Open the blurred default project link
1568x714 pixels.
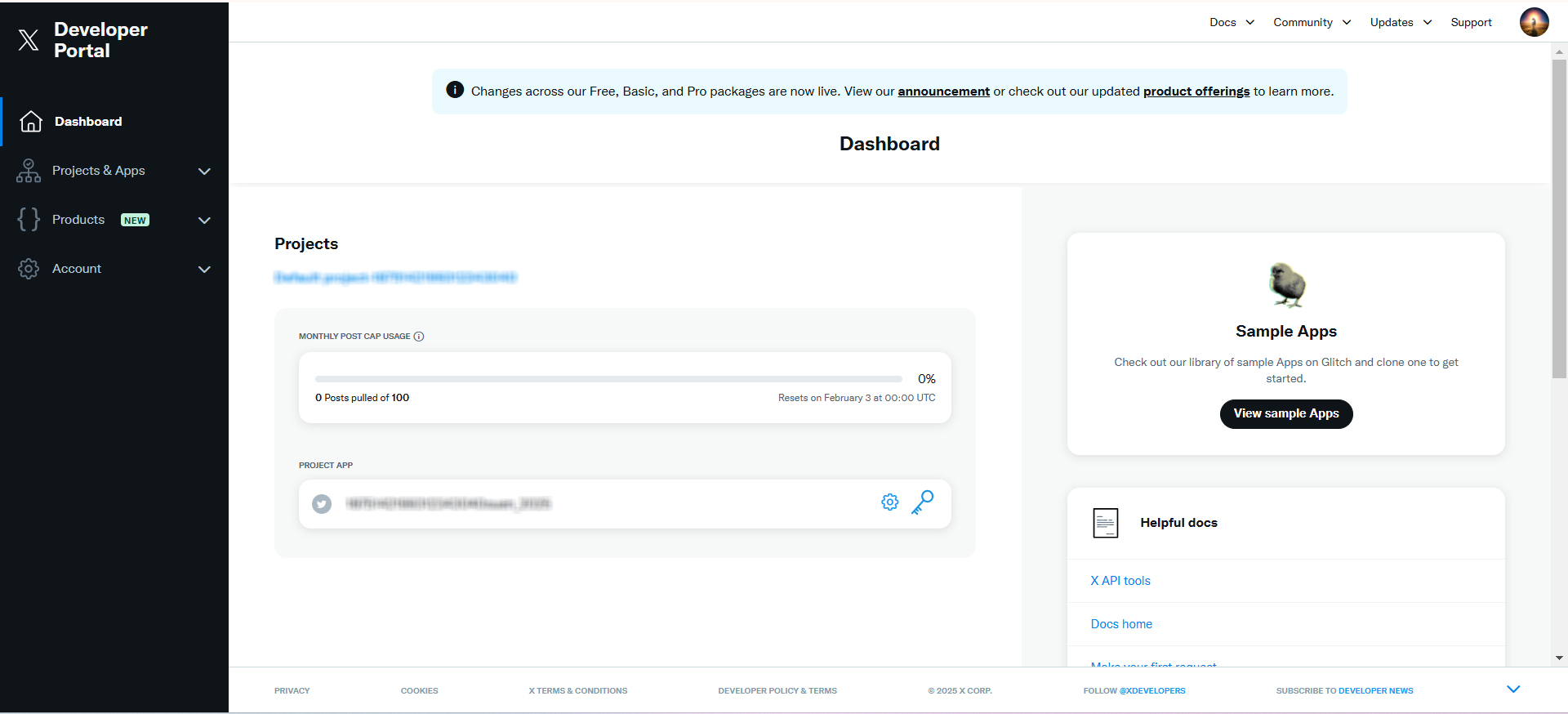[x=395, y=278]
